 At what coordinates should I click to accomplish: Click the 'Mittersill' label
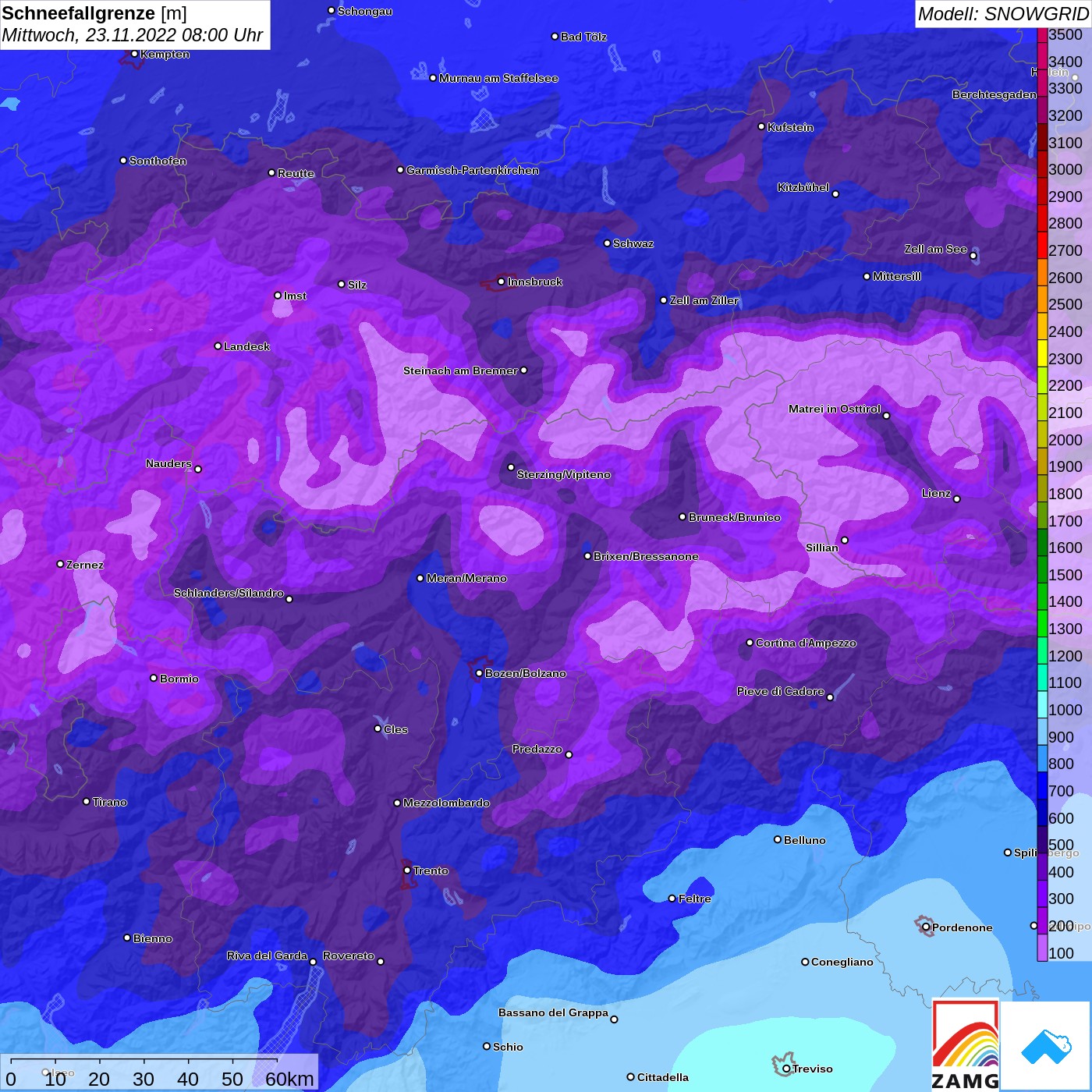[x=897, y=276]
